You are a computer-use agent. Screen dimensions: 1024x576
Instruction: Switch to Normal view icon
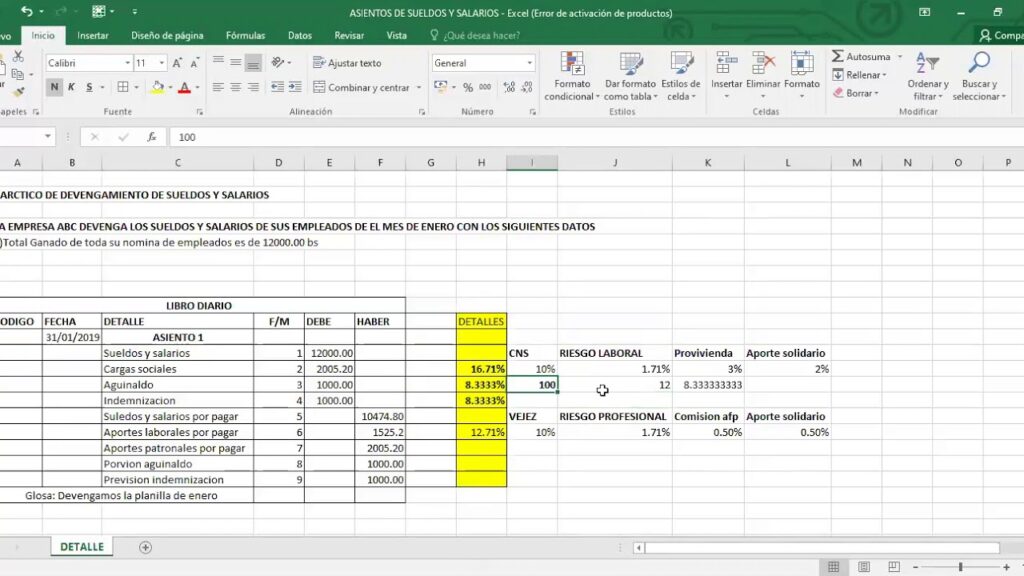click(834, 567)
